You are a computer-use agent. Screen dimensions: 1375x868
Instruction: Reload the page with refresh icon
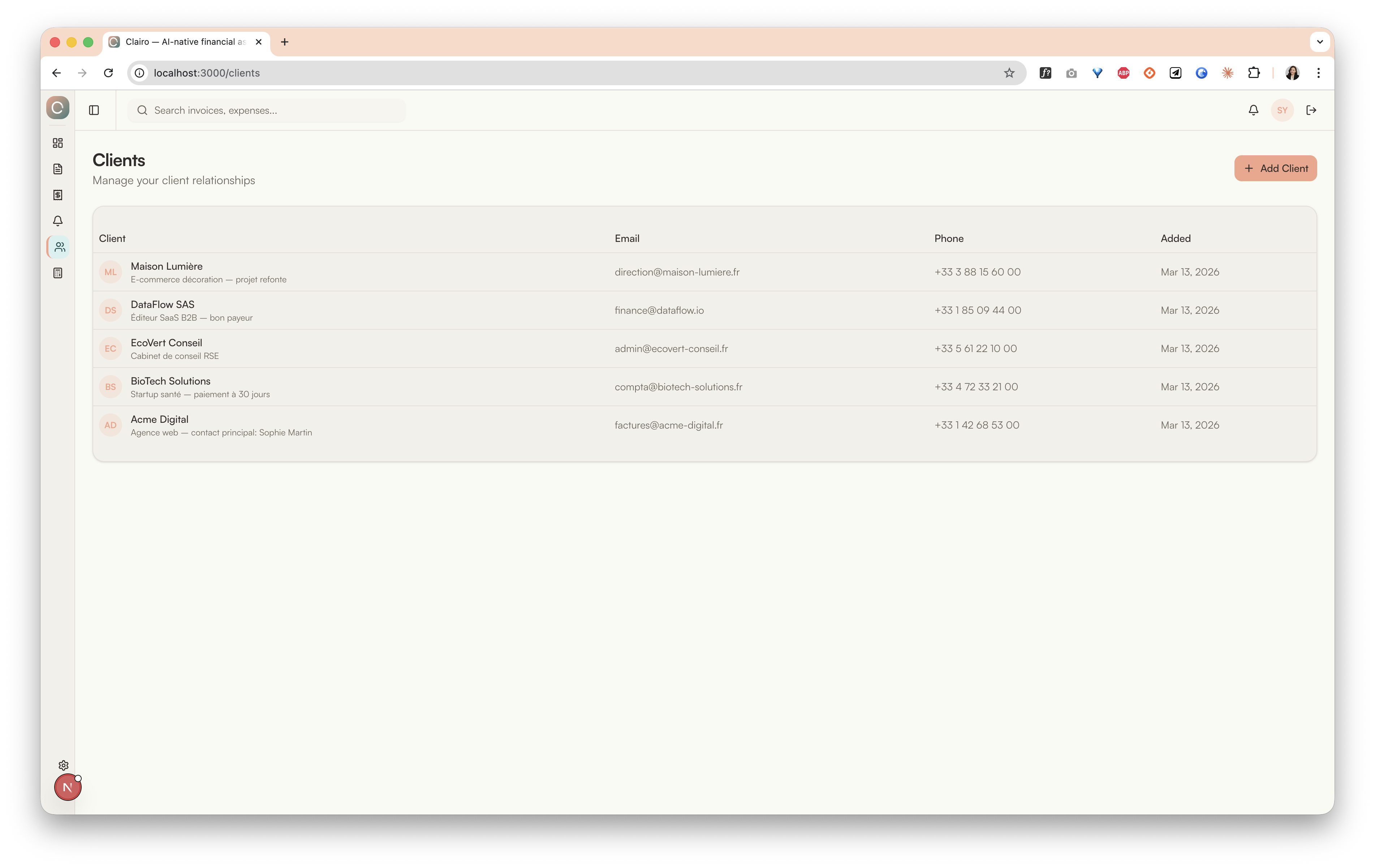click(x=108, y=73)
